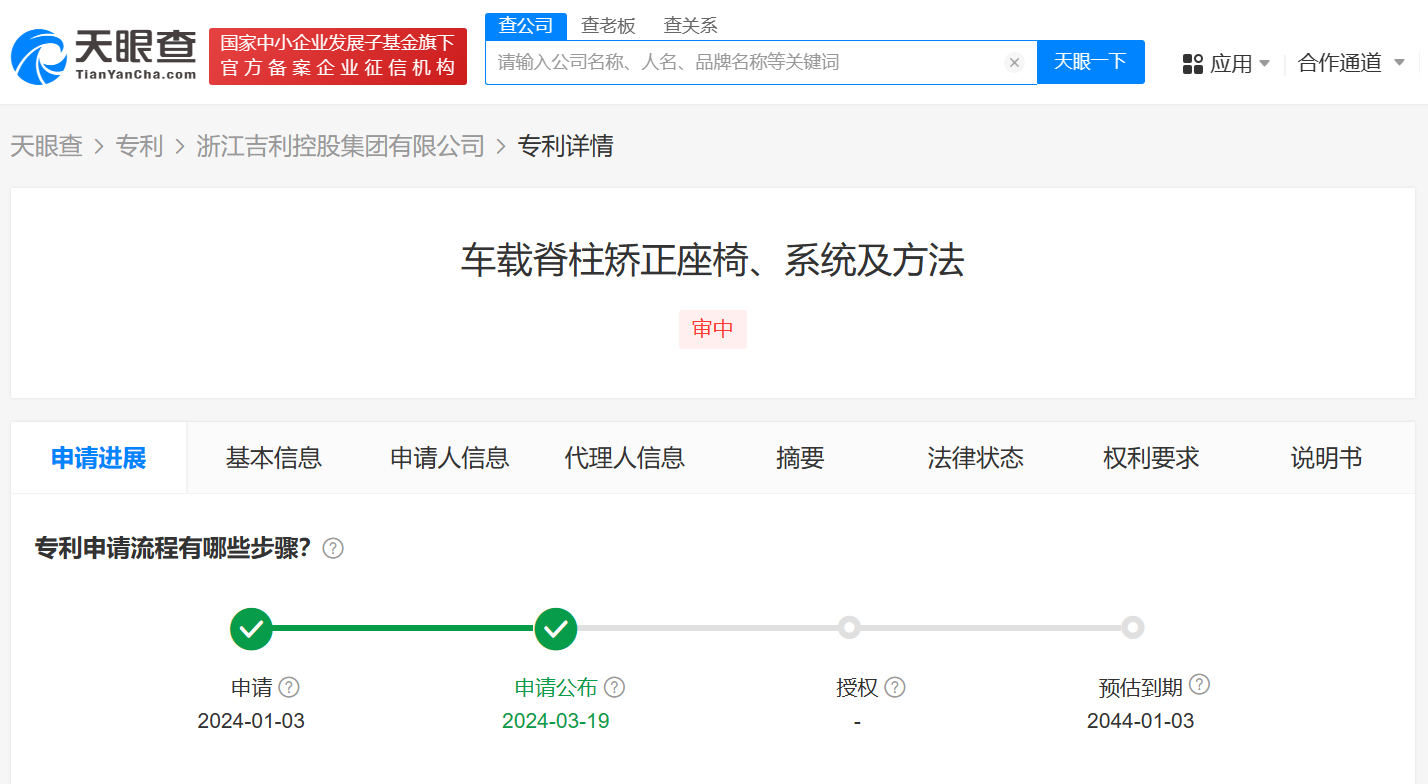Click help icon next to 授权 step
The height and width of the screenshot is (784, 1428).
(x=895, y=687)
